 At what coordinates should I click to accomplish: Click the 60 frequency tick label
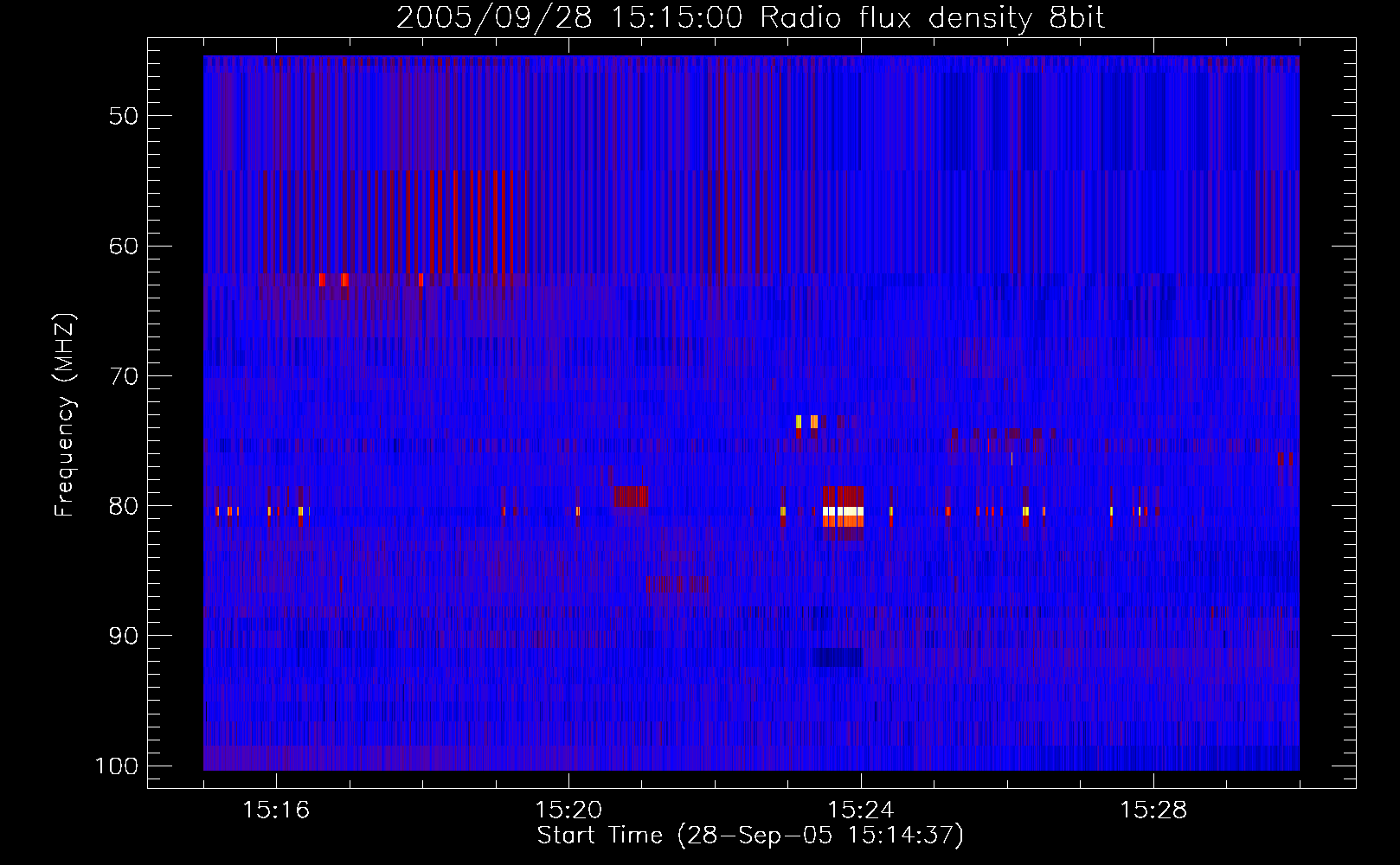click(x=124, y=246)
